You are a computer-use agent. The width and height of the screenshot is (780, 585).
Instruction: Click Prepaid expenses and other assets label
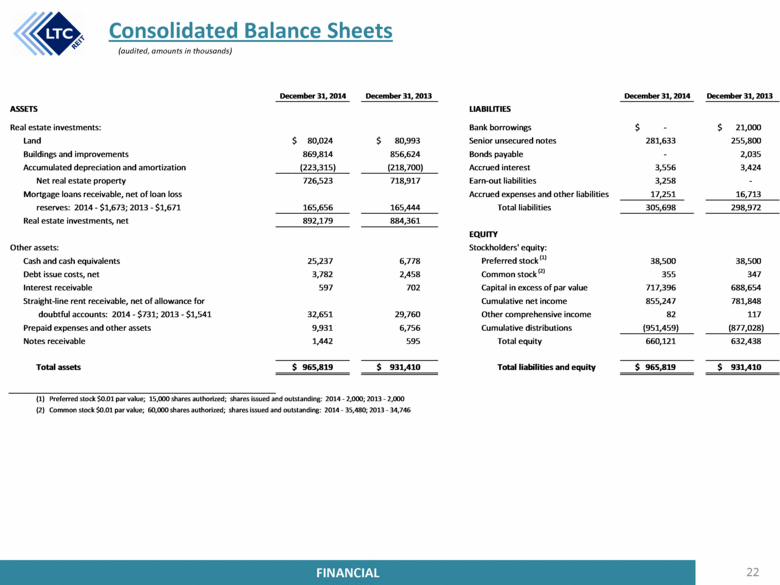click(x=87, y=328)
